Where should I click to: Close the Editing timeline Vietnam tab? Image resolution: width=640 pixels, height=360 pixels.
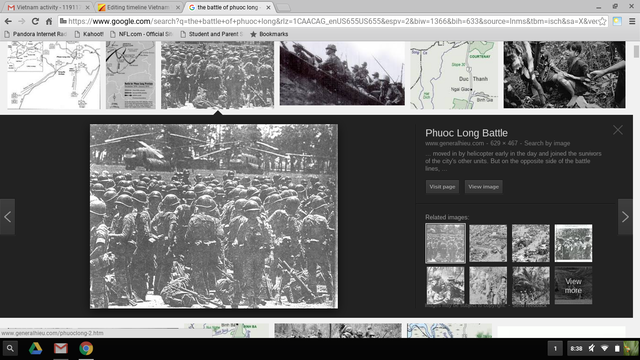178,7
